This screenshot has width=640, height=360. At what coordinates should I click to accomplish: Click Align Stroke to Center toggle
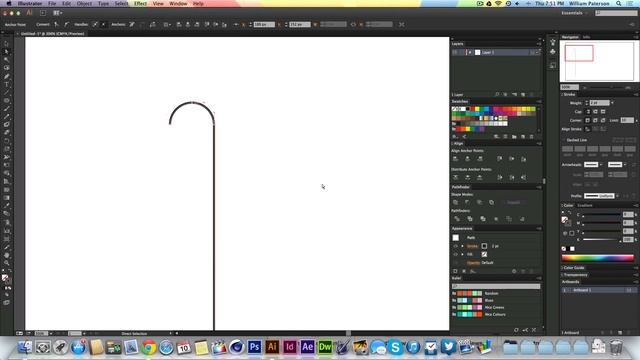(x=588, y=129)
